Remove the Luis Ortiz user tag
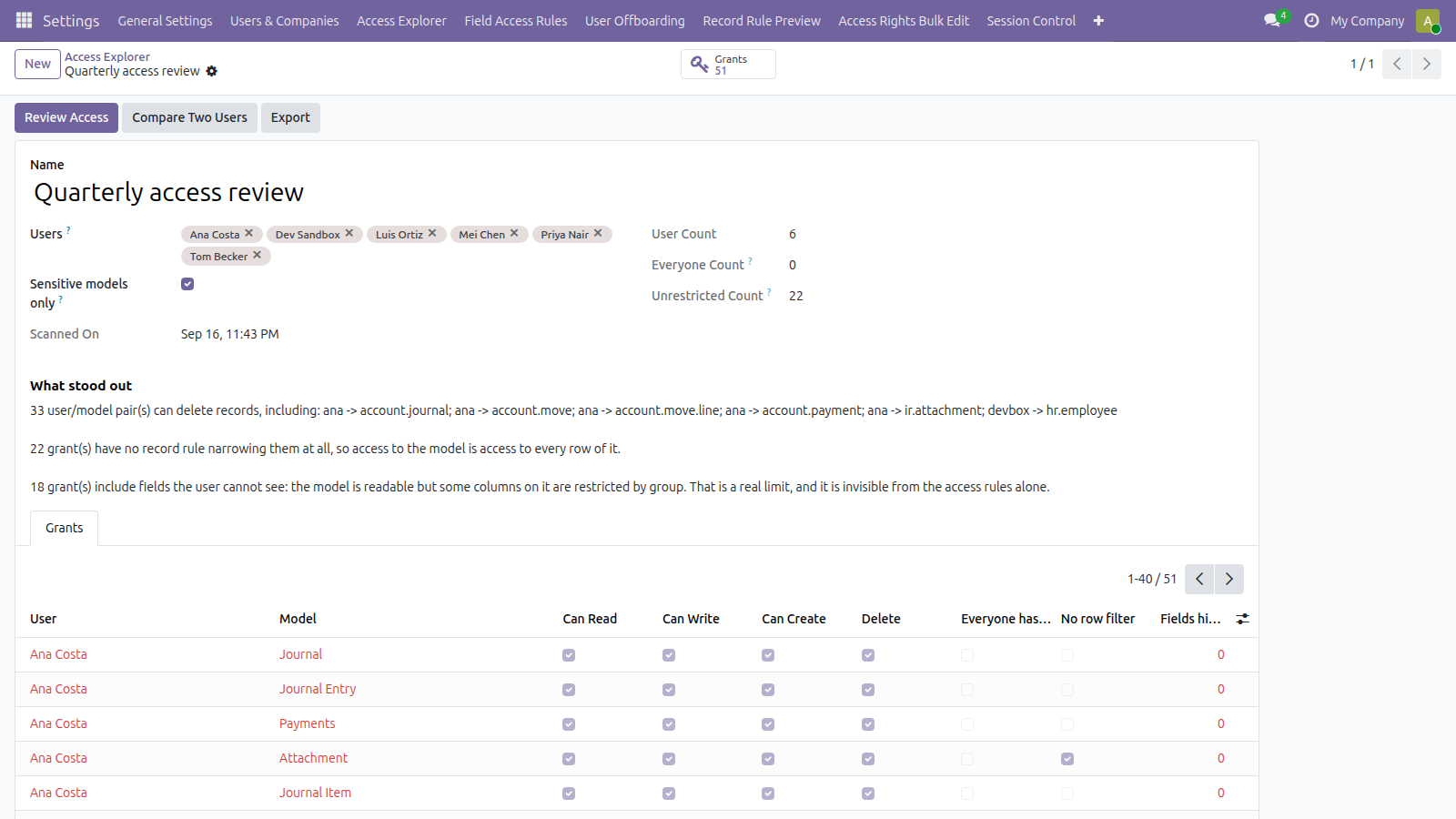Image resolution: width=1456 pixels, height=819 pixels. 432,233
